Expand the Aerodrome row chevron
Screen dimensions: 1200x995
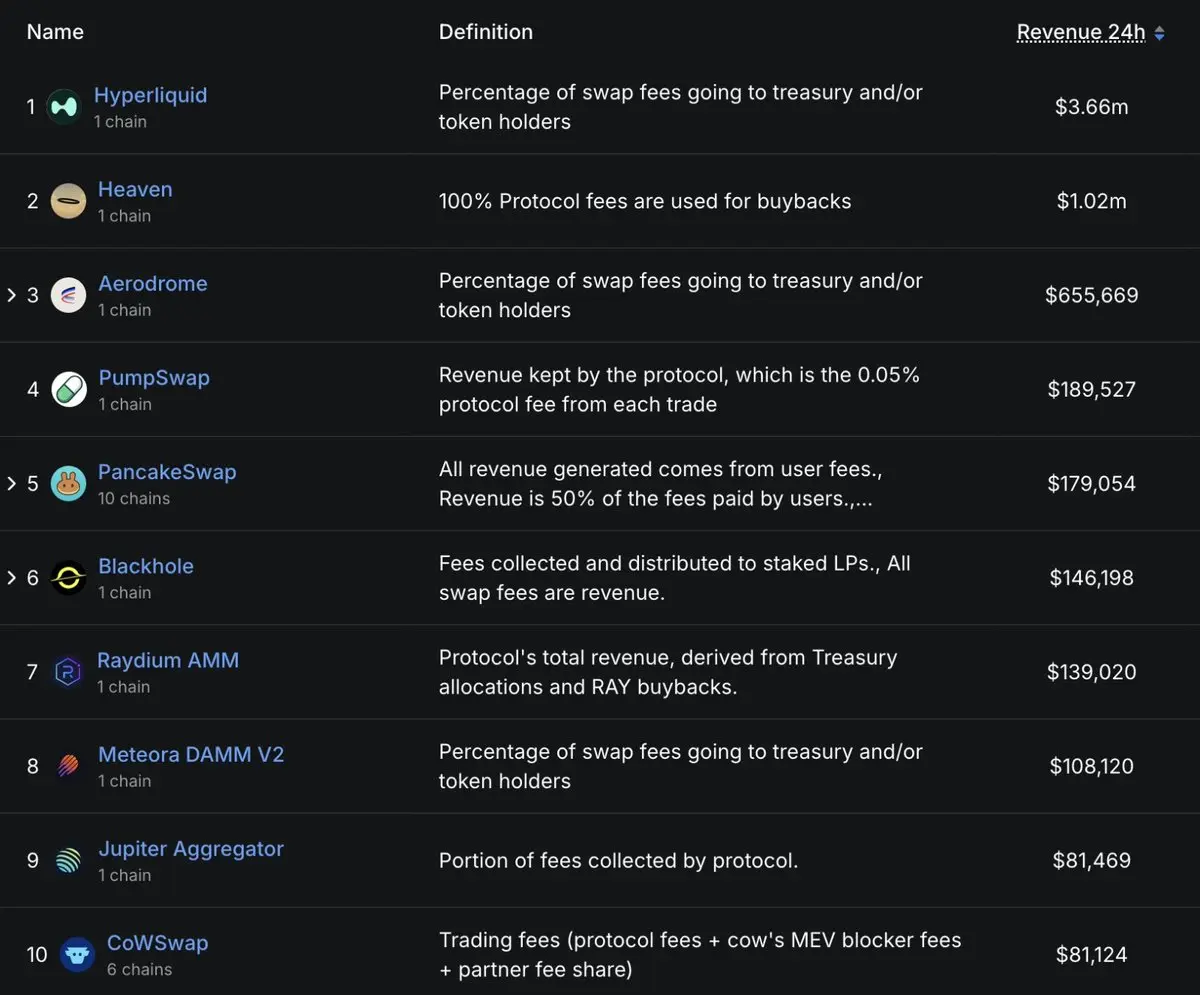tap(12, 295)
